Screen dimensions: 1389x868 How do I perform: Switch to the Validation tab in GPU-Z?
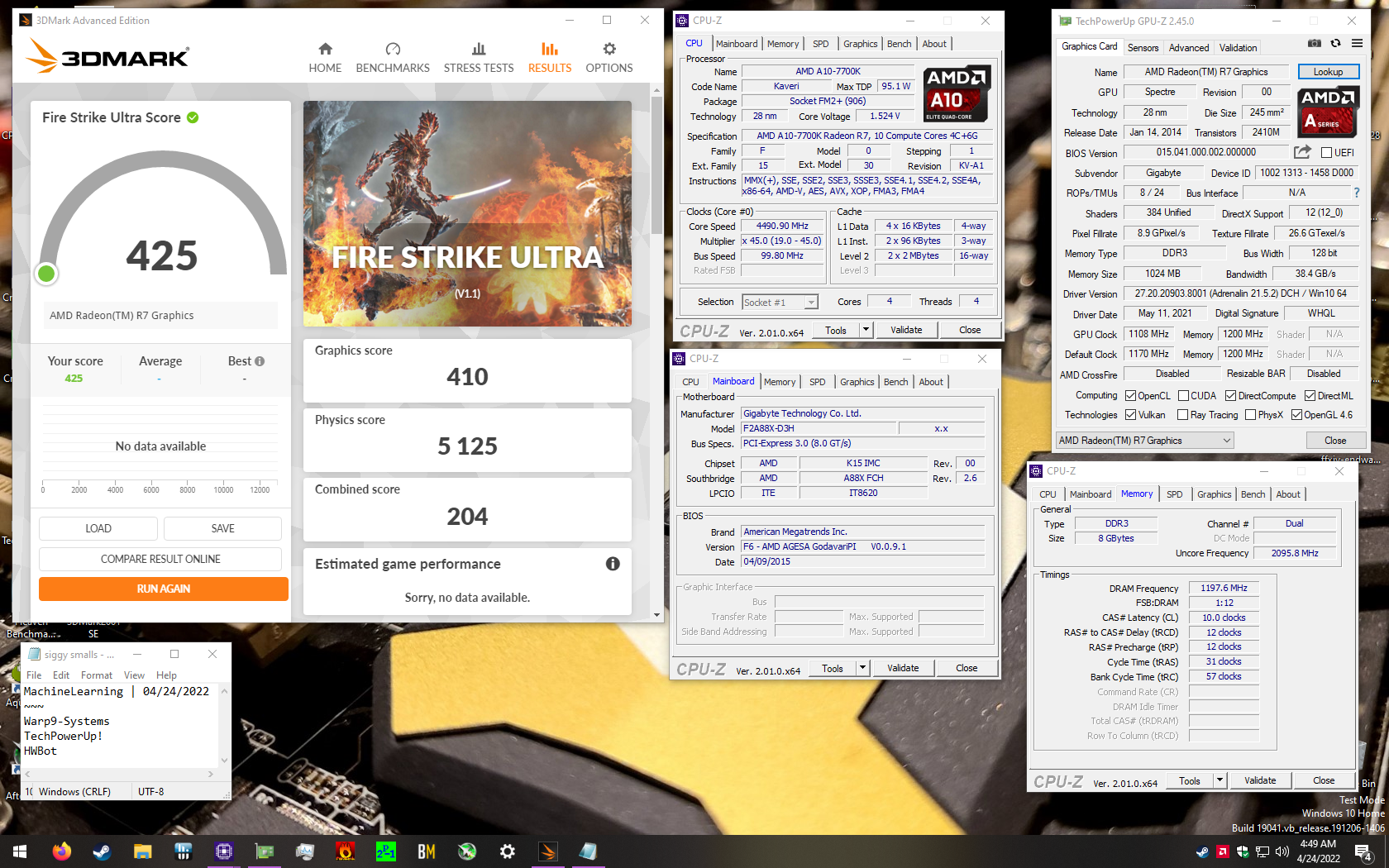[x=1238, y=48]
